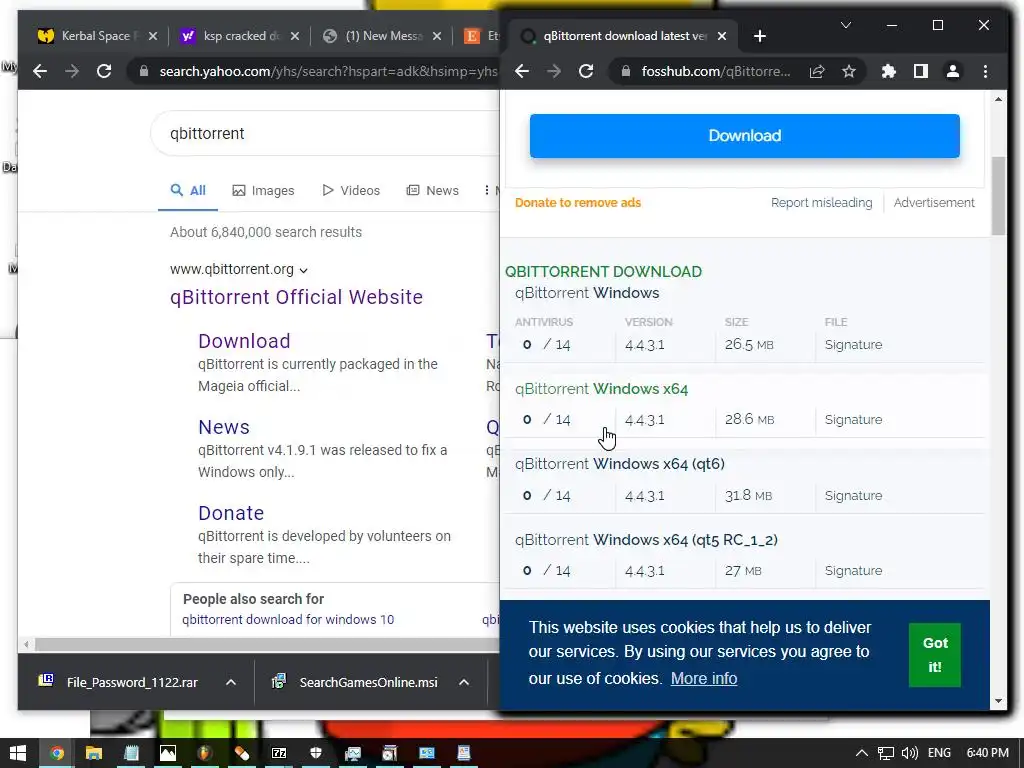
Task: Click the FossHub page vertical scrollbar thumb
Action: pos(998,196)
